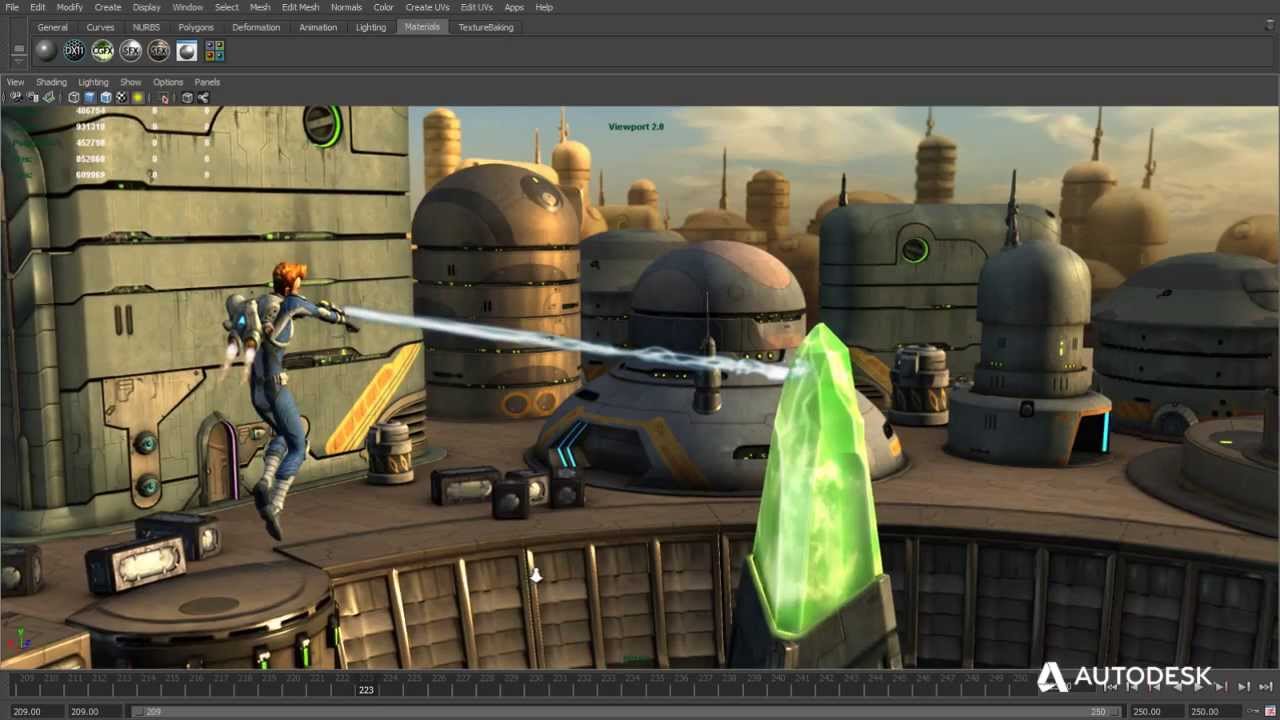The height and width of the screenshot is (720, 1280).
Task: Click the Viewport 2.0 label in the viewport
Action: click(x=636, y=127)
